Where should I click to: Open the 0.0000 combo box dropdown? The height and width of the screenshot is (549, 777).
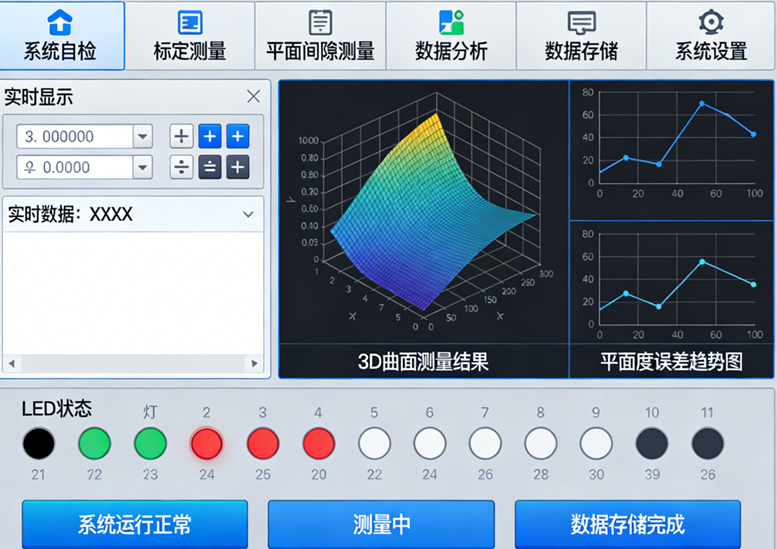click(142, 167)
